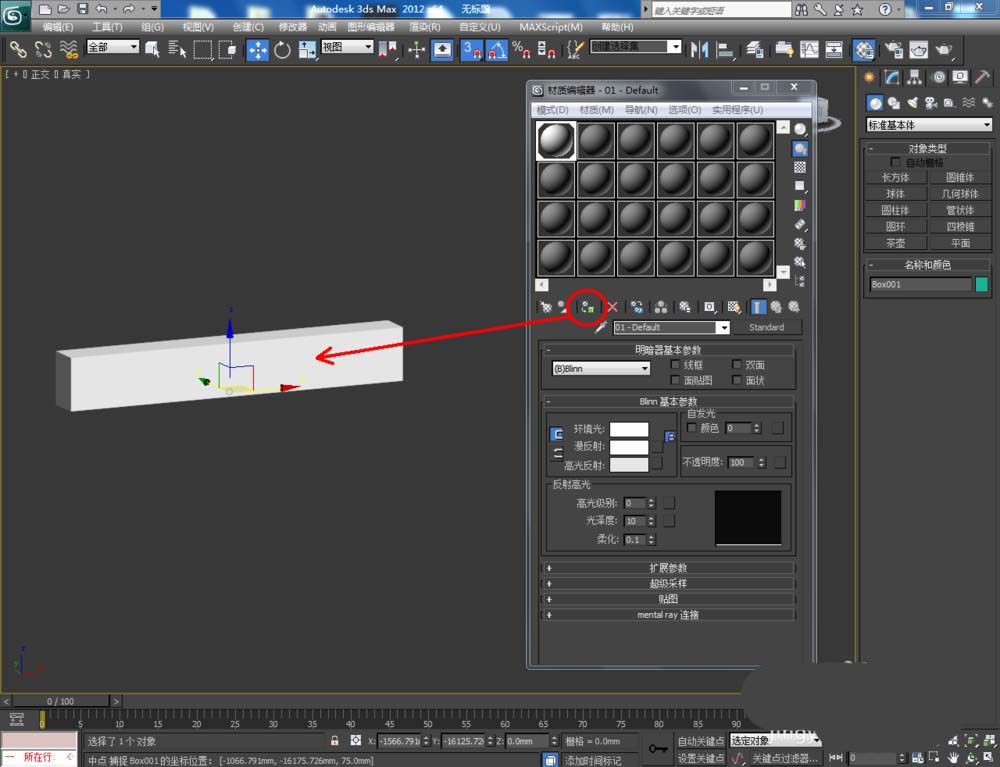The width and height of the screenshot is (1000, 767).
Task: Click Get Material icon in material editor
Action: click(545, 307)
